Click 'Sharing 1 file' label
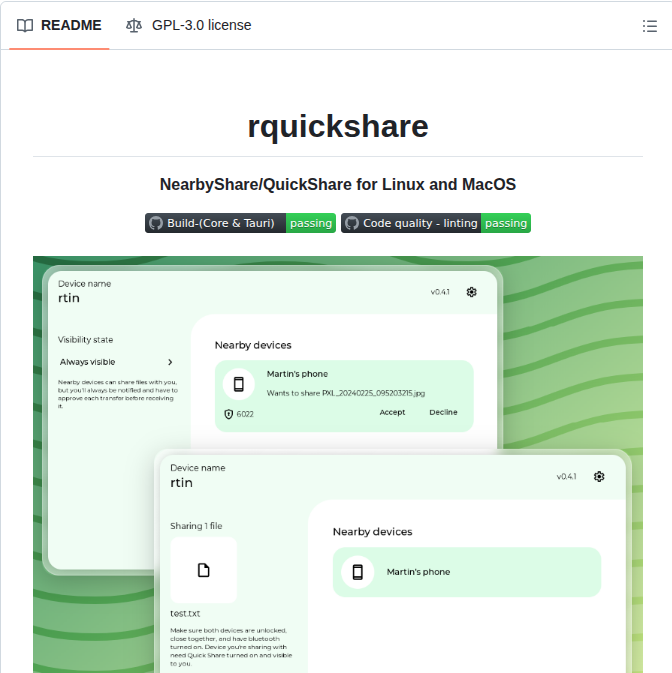 196,526
